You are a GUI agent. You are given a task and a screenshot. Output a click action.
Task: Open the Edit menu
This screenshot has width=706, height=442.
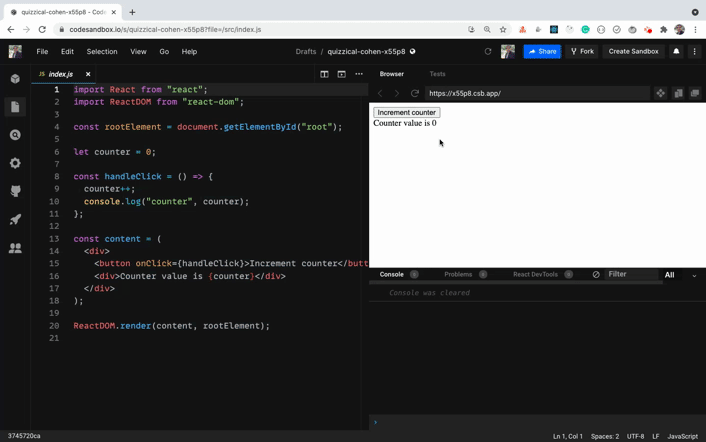pos(68,51)
